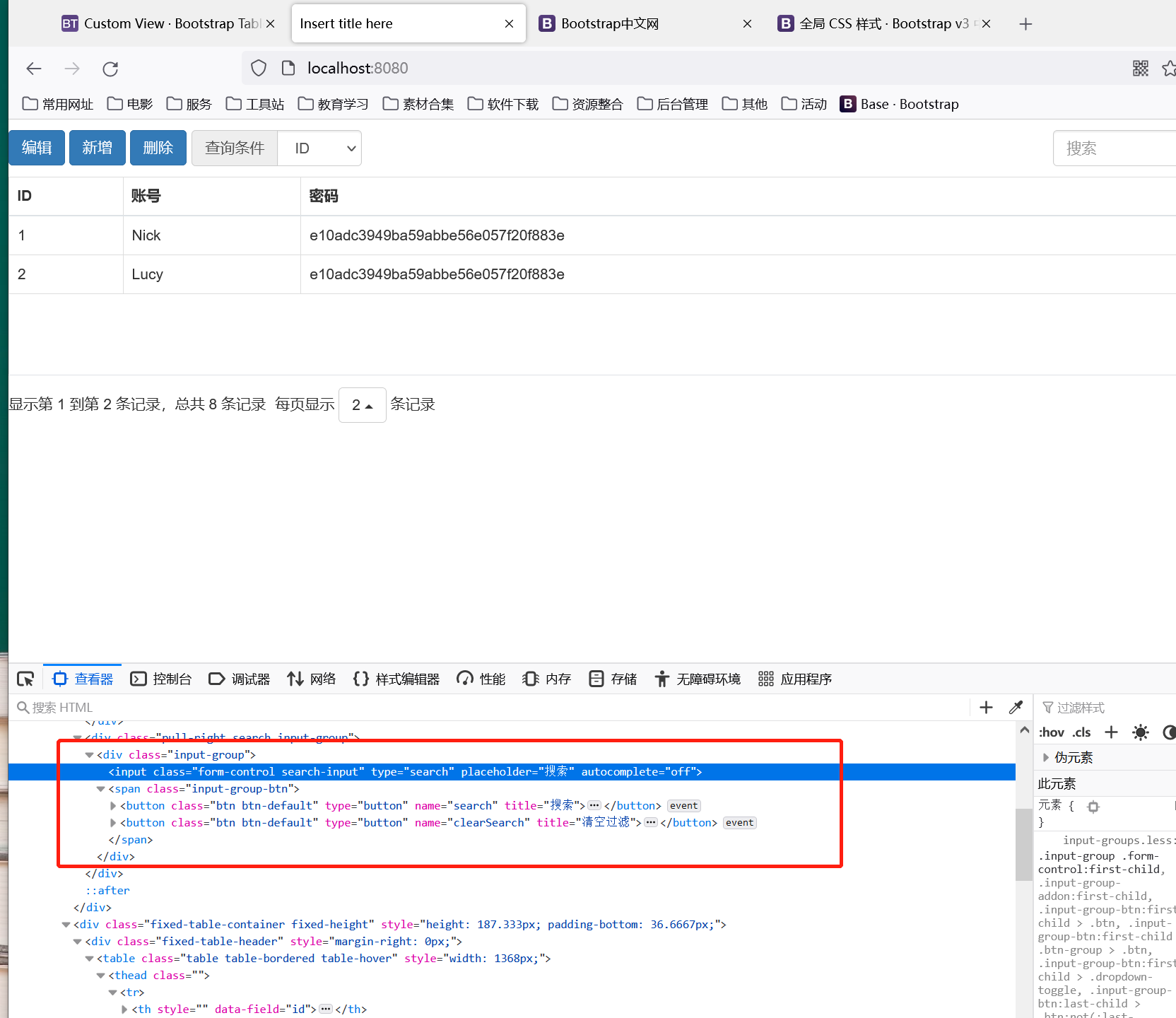The image size is (1176, 1018).
Task: Open the page size dropdown showing 2
Action: [x=363, y=405]
